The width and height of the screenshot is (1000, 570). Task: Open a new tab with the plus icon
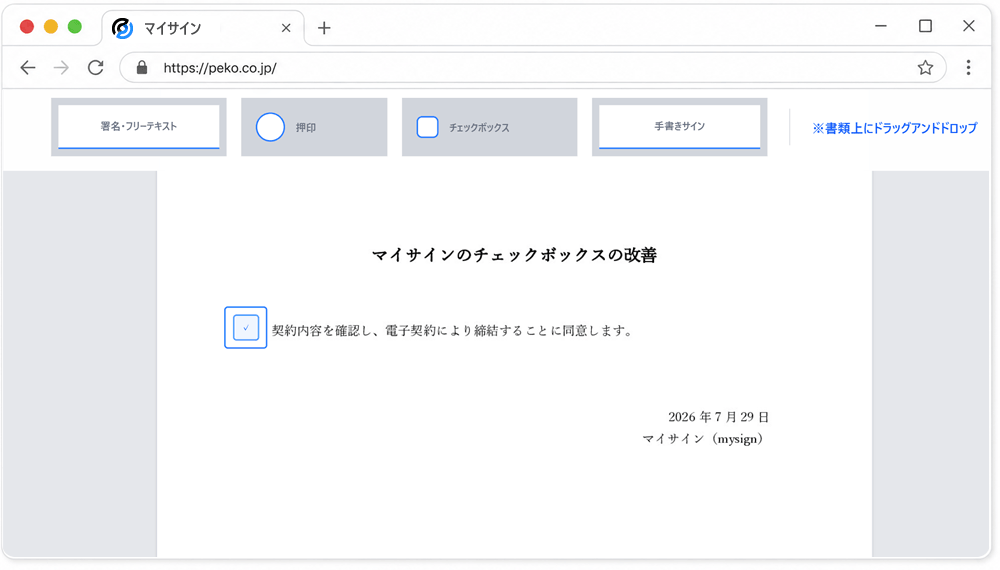tap(324, 28)
